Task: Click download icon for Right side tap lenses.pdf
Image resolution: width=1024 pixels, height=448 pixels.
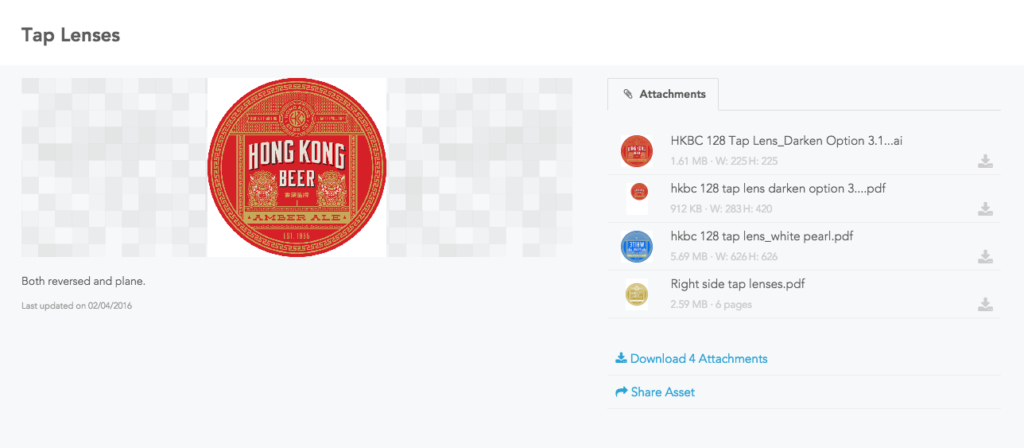Action: (985, 304)
